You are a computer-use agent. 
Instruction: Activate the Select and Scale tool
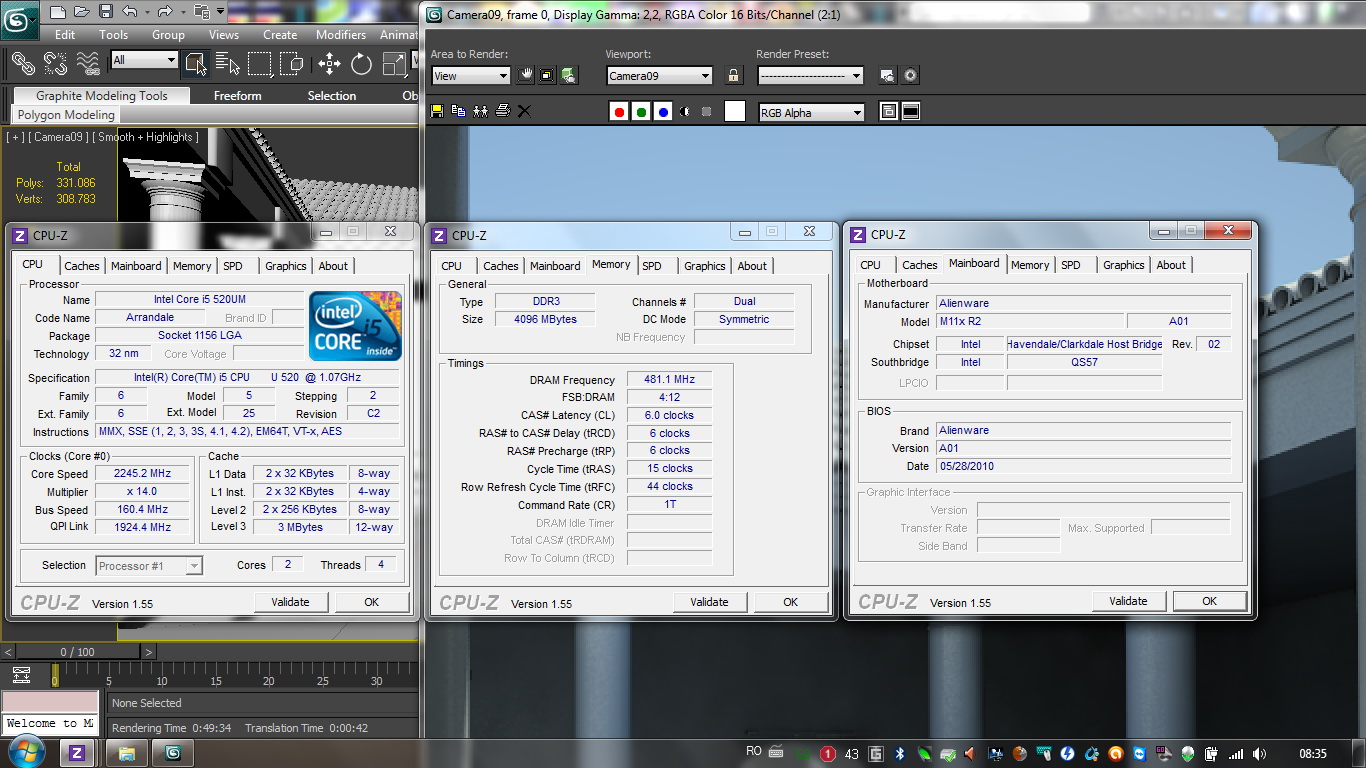pos(393,64)
